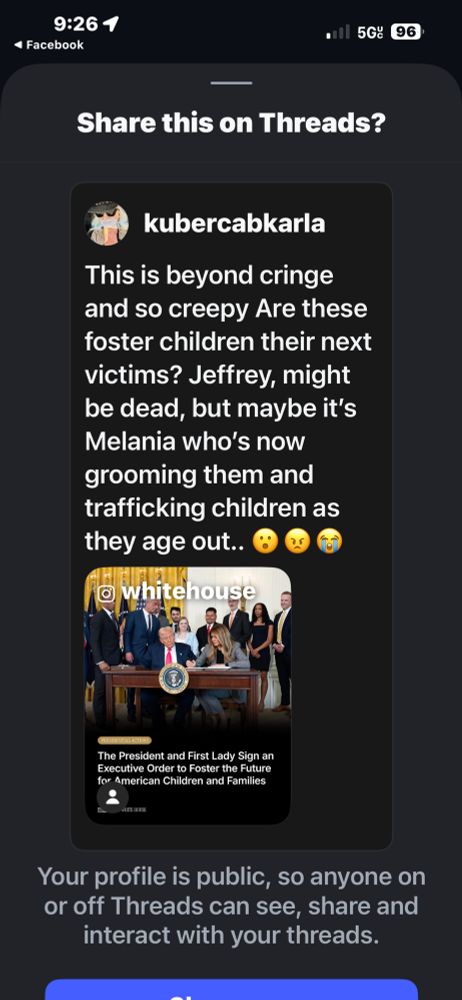The height and width of the screenshot is (1000, 462).
Task: Tap the gold category tag above headline
Action: [x=124, y=740]
